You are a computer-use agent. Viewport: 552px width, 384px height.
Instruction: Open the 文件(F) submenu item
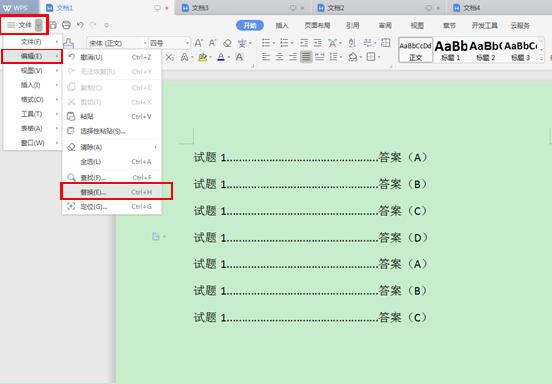pos(33,42)
